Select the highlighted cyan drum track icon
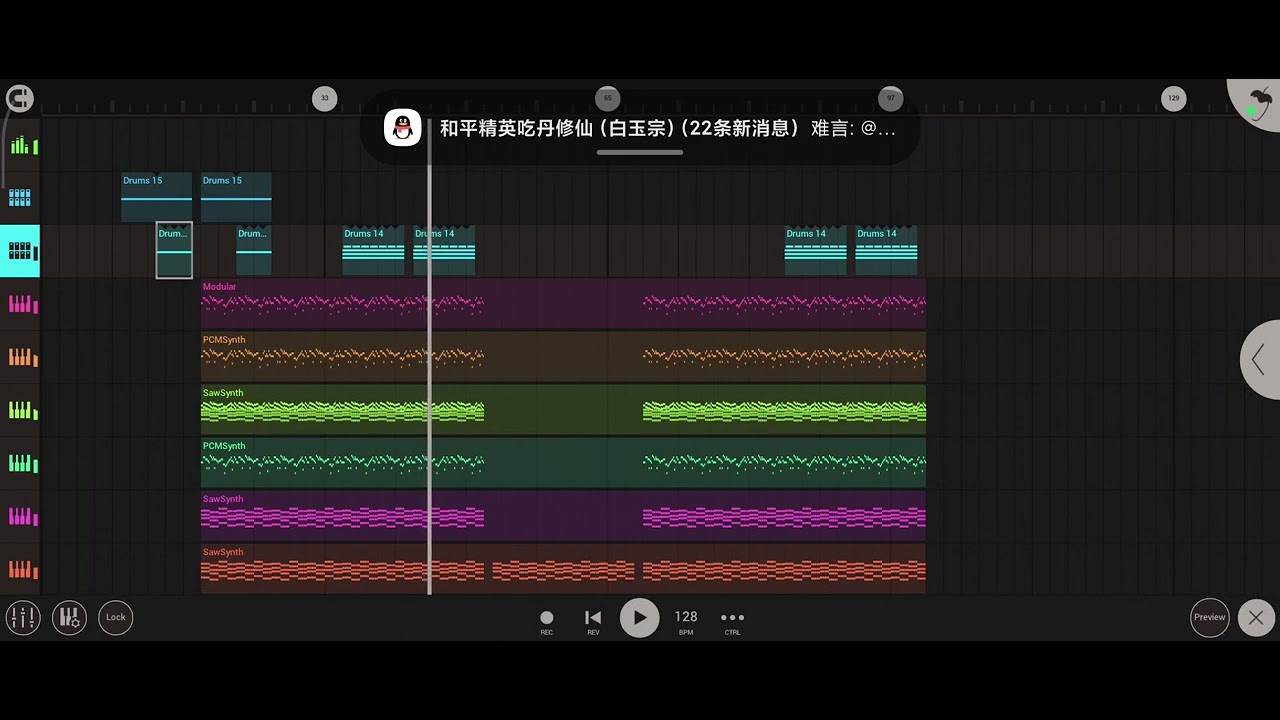The image size is (1280, 720). tap(20, 250)
